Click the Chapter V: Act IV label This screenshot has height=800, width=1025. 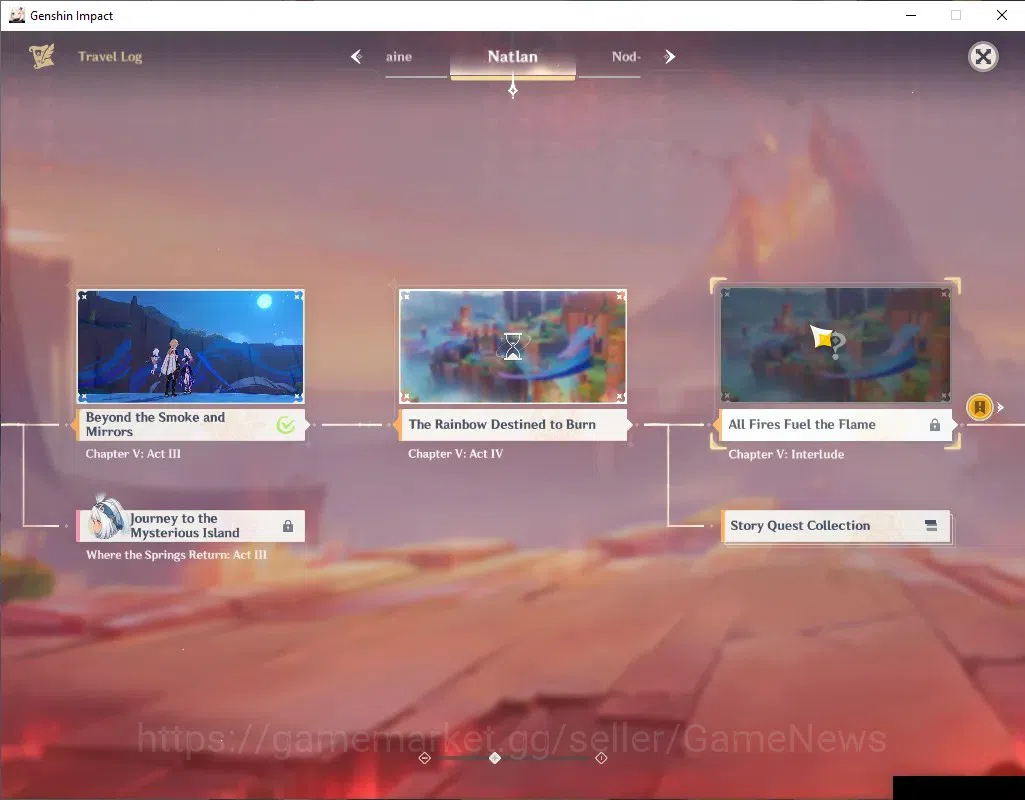(456, 454)
